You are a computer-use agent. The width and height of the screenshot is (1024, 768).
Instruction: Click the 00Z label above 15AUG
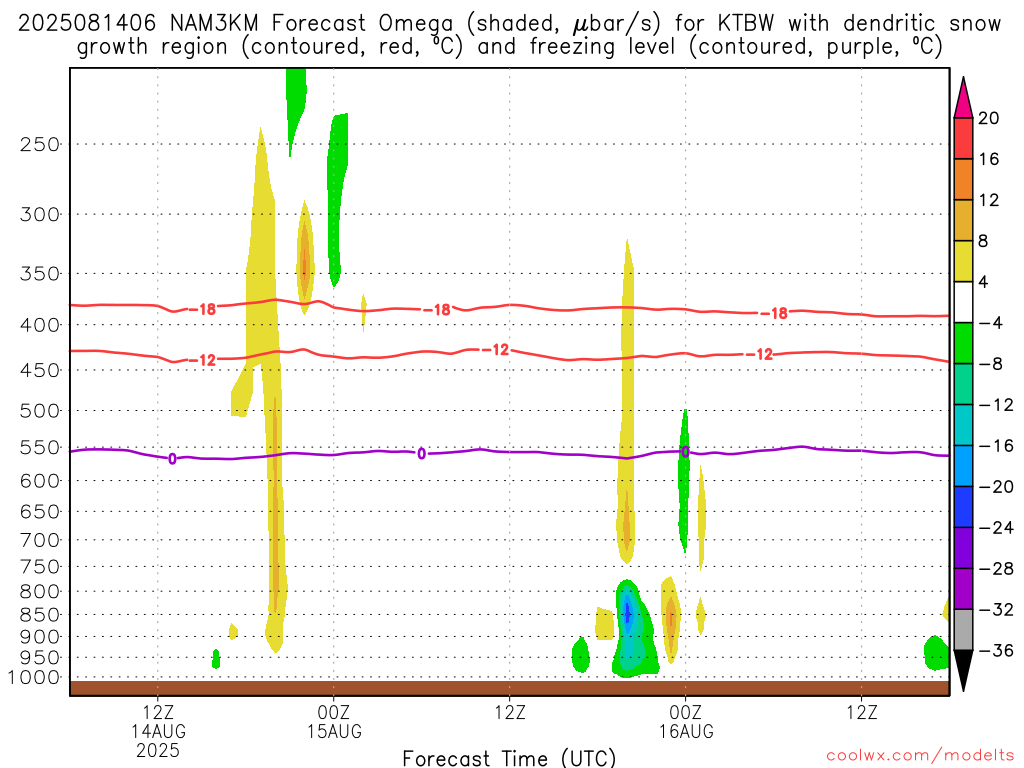click(334, 712)
